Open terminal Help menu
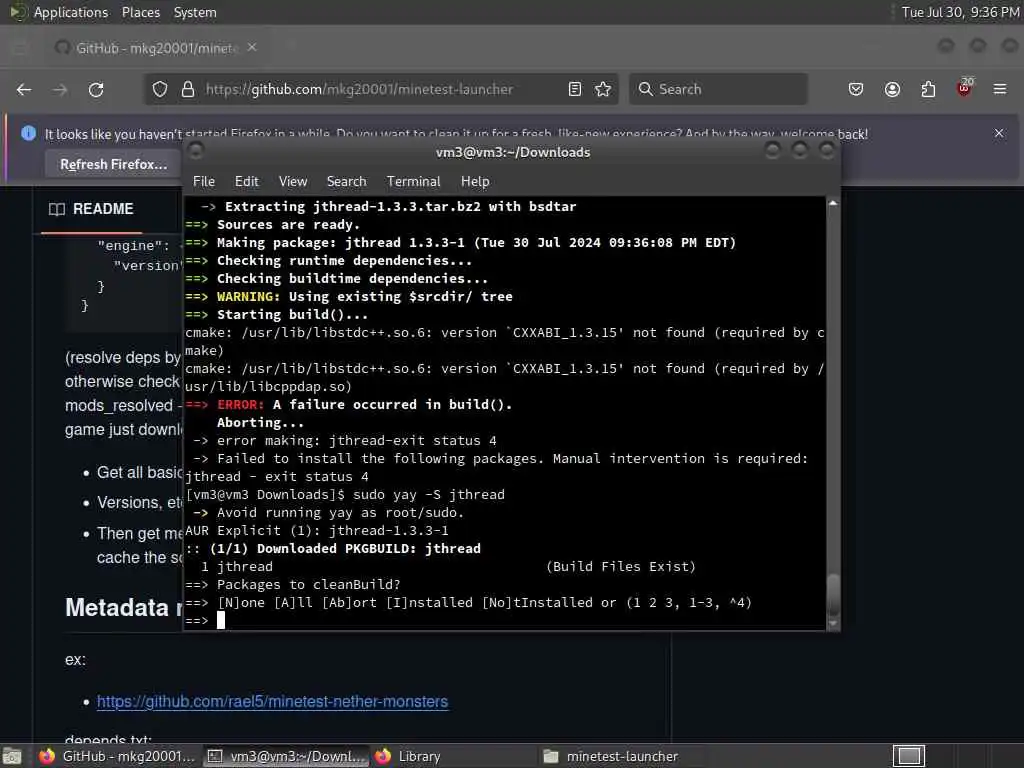This screenshot has width=1024, height=768. [475, 182]
